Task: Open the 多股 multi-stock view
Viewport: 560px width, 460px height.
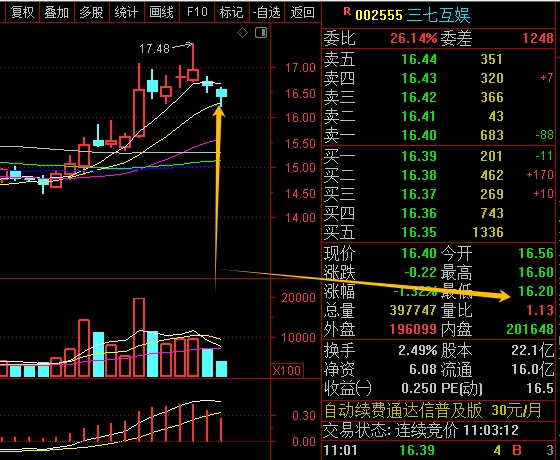Action: click(x=91, y=12)
